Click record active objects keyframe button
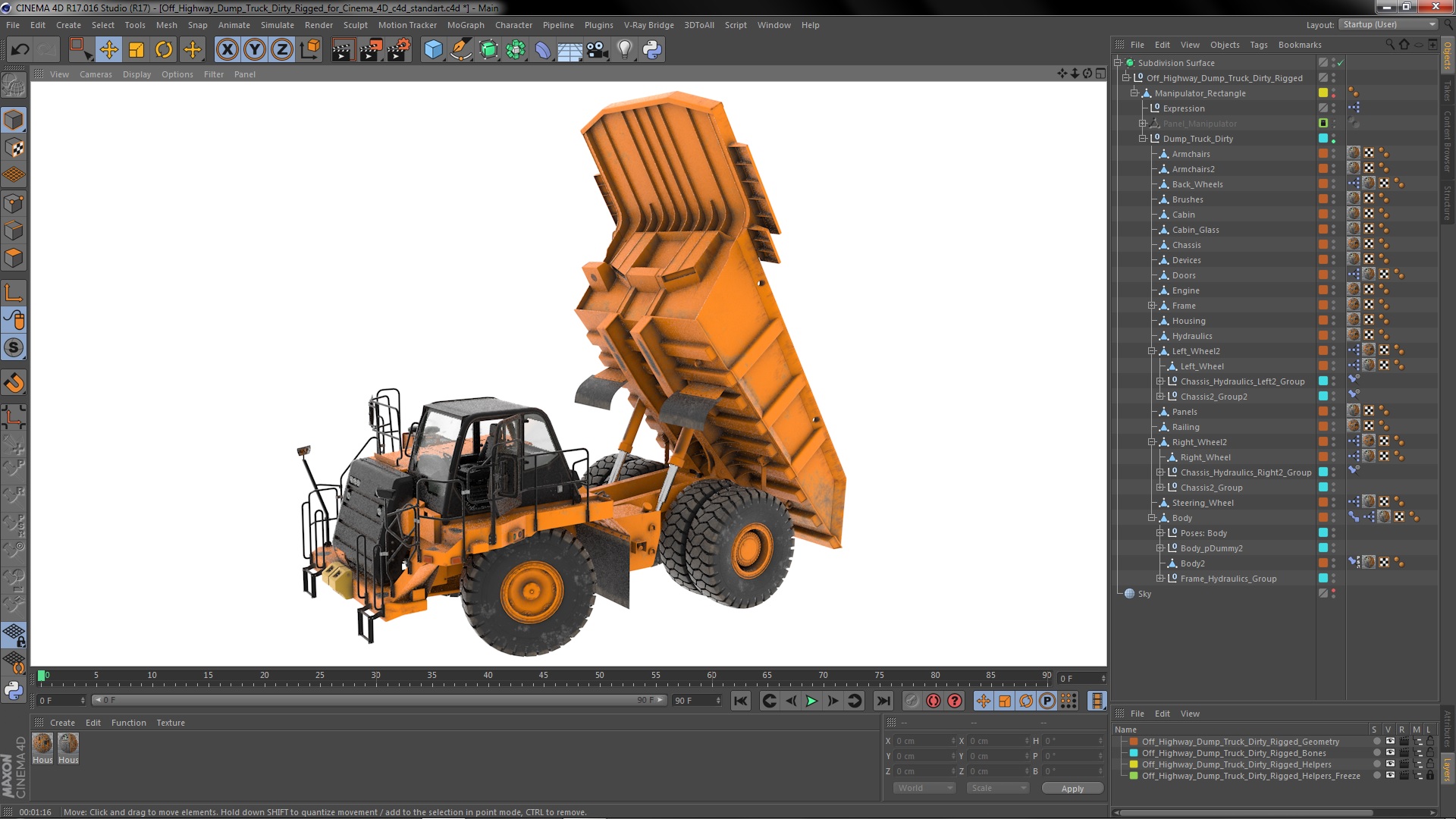1456x819 pixels. tap(912, 701)
